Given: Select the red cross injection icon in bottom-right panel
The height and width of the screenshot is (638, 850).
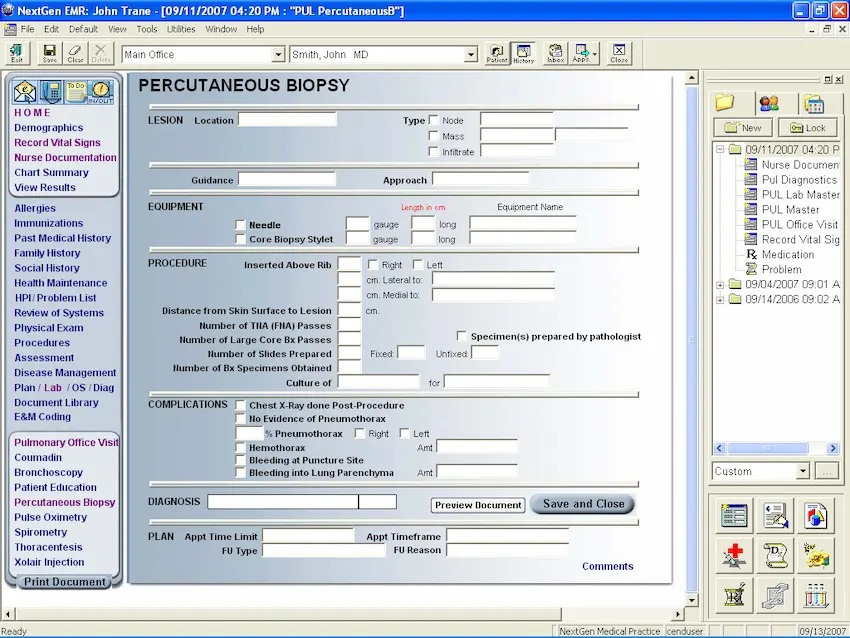Looking at the screenshot, I should pyautogui.click(x=733, y=554).
